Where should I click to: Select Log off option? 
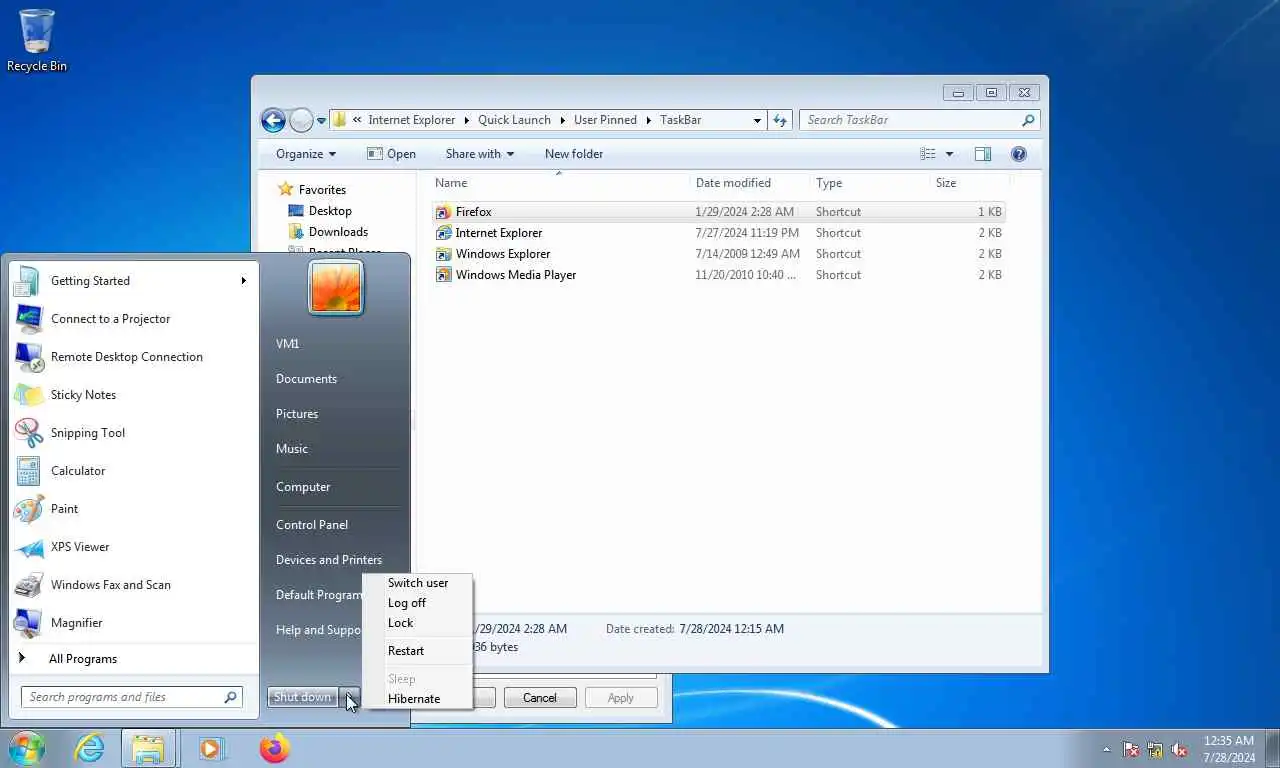tap(407, 603)
